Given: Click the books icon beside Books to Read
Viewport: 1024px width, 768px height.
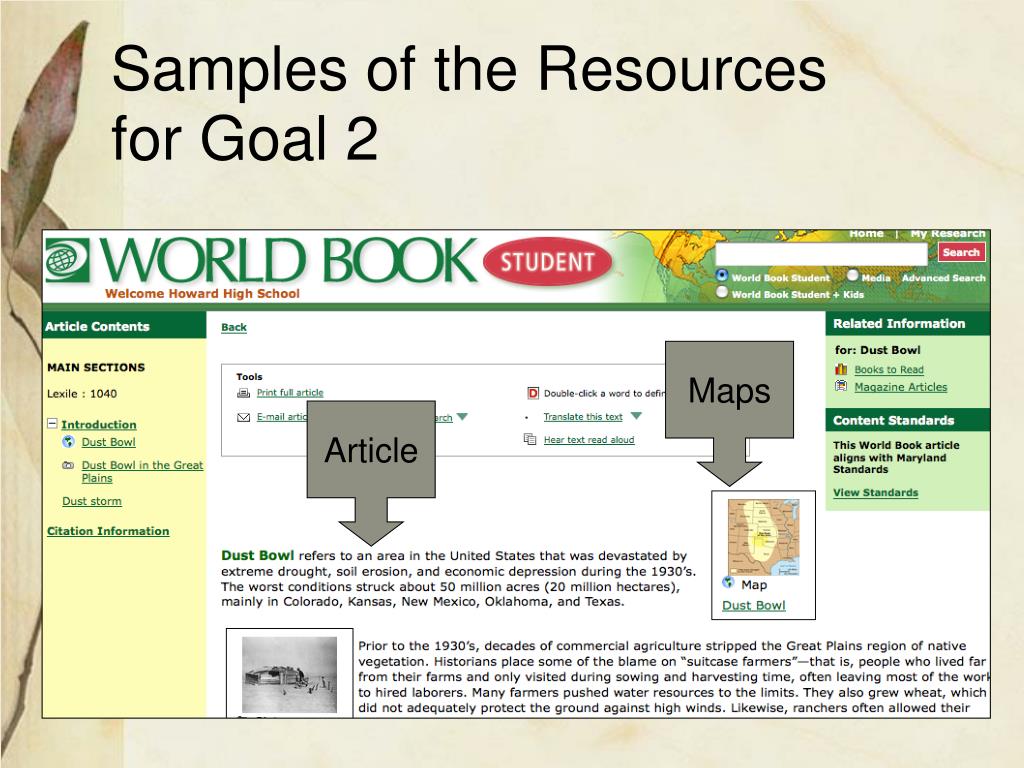Looking at the screenshot, I should click(x=841, y=370).
